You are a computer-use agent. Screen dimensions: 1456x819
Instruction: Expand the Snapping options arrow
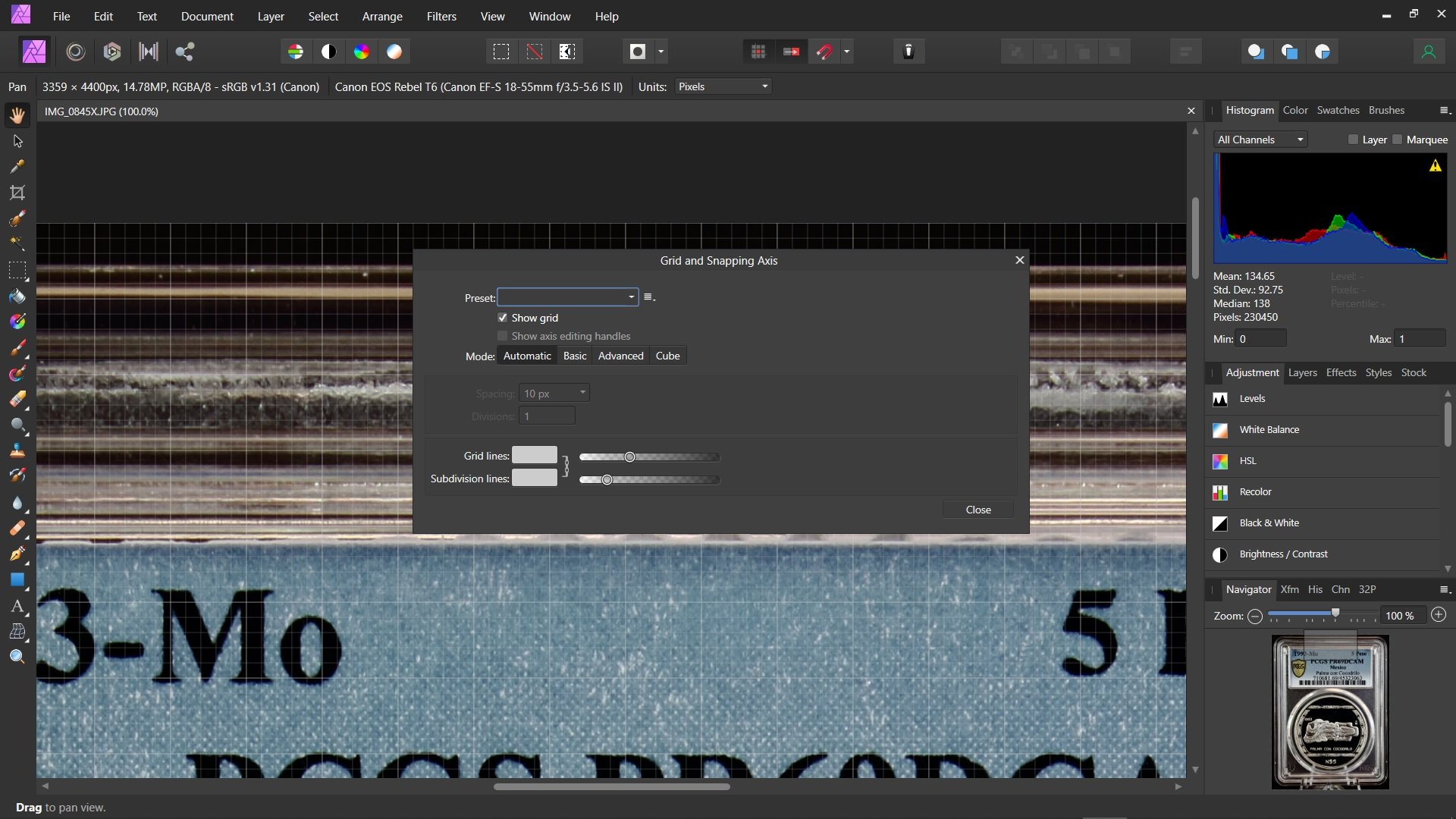847,52
